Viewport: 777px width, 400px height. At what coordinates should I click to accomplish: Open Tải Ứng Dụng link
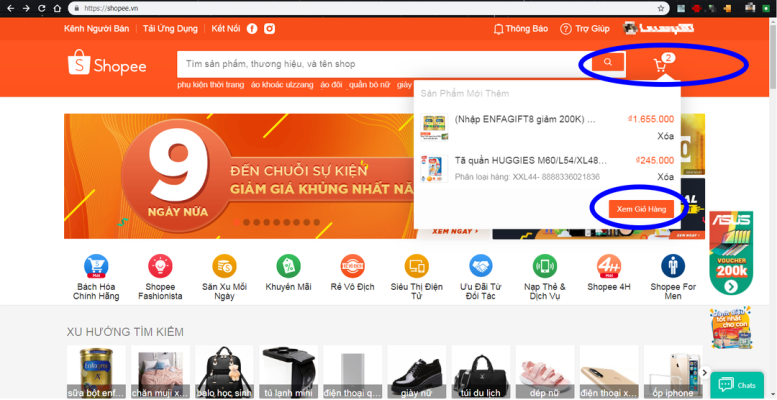[170, 29]
